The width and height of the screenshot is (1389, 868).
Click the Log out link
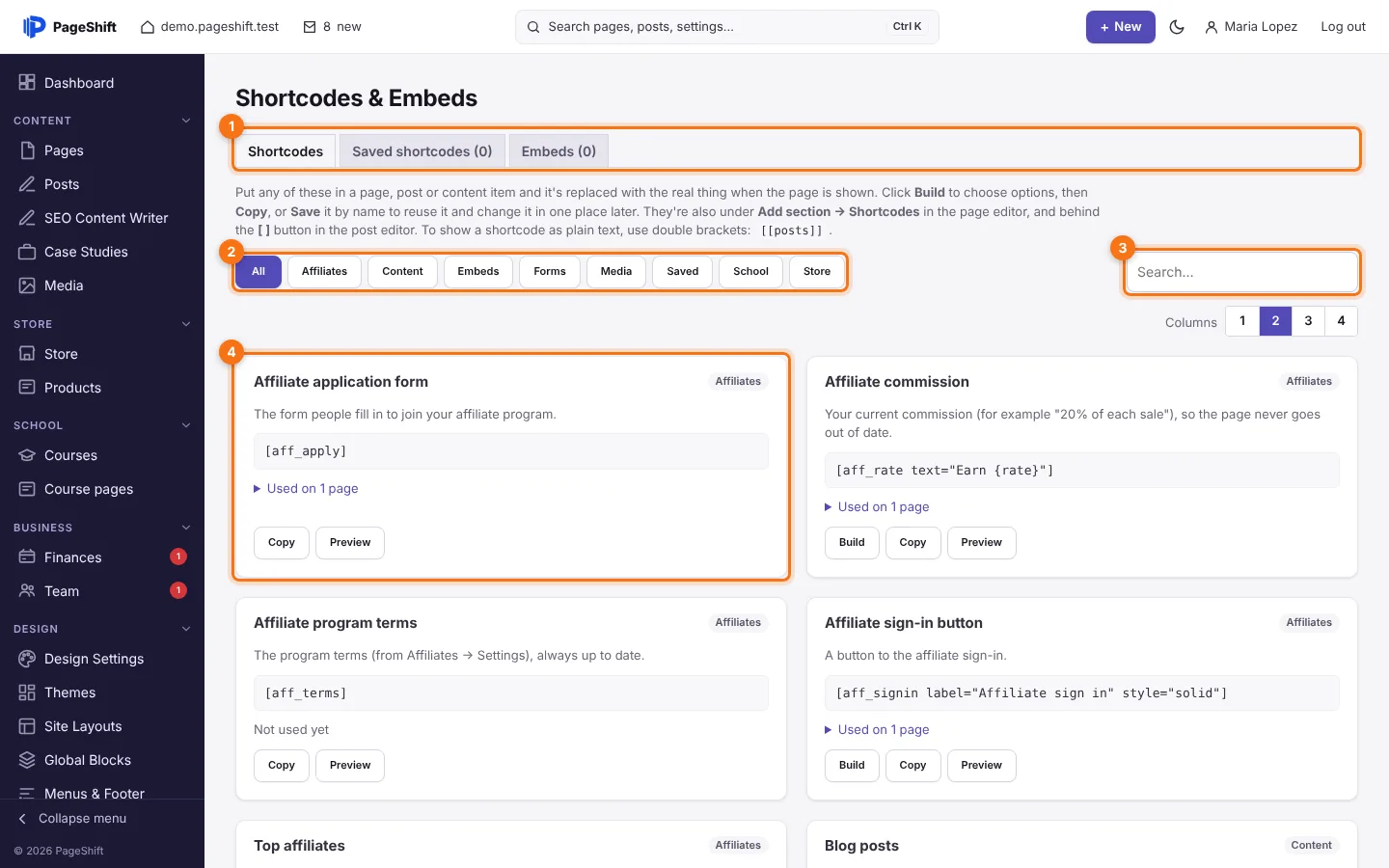[x=1344, y=27]
